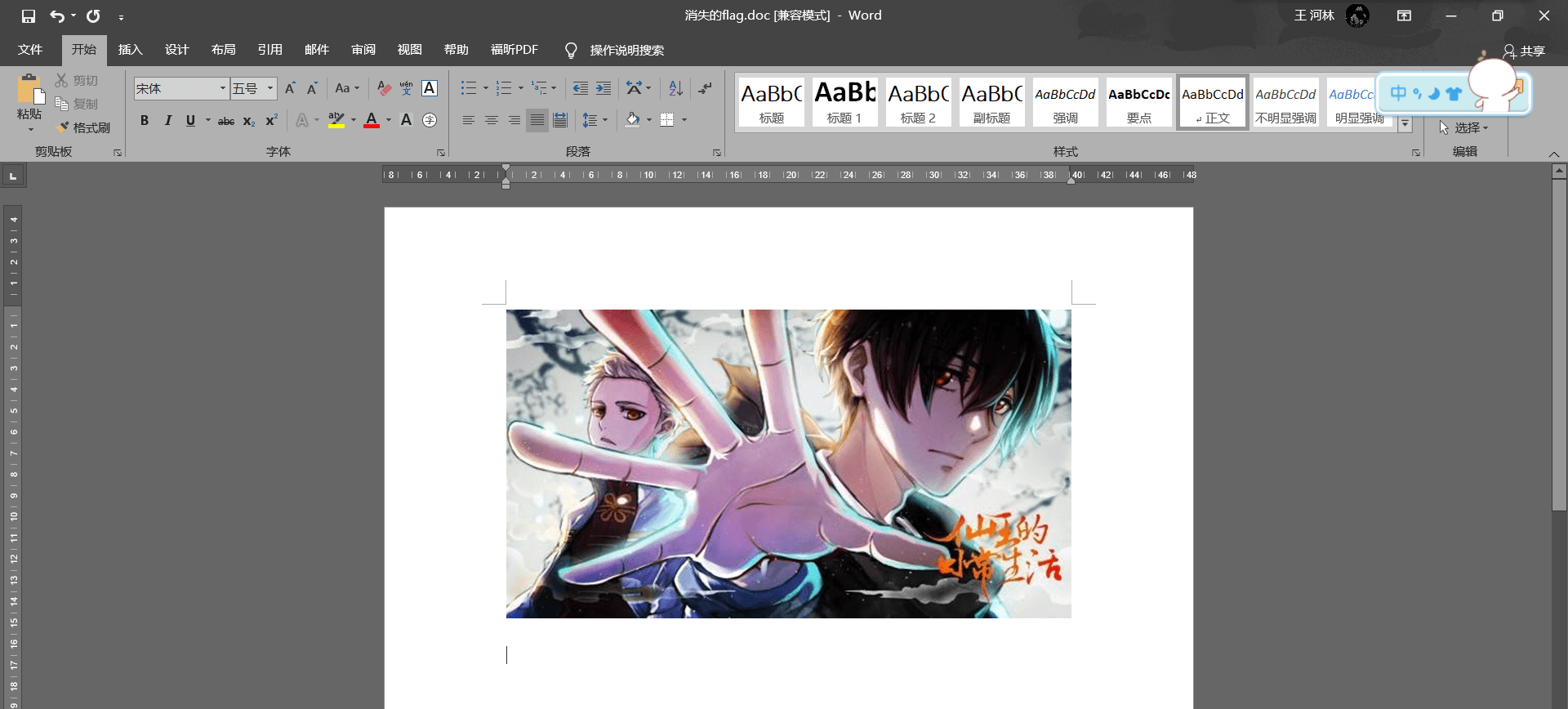
Task: Apply yellow text highlight color
Action: (x=336, y=120)
